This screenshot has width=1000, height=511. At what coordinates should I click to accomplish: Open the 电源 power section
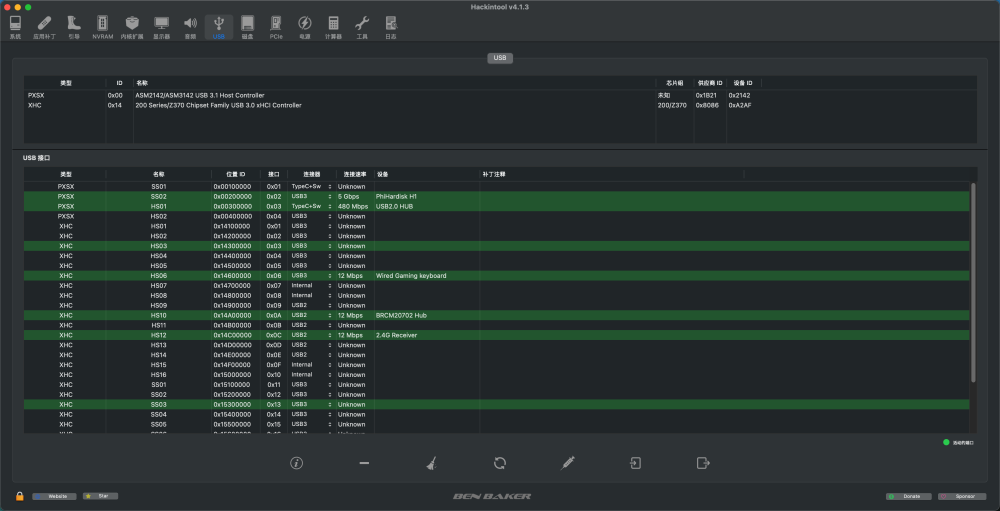click(305, 27)
